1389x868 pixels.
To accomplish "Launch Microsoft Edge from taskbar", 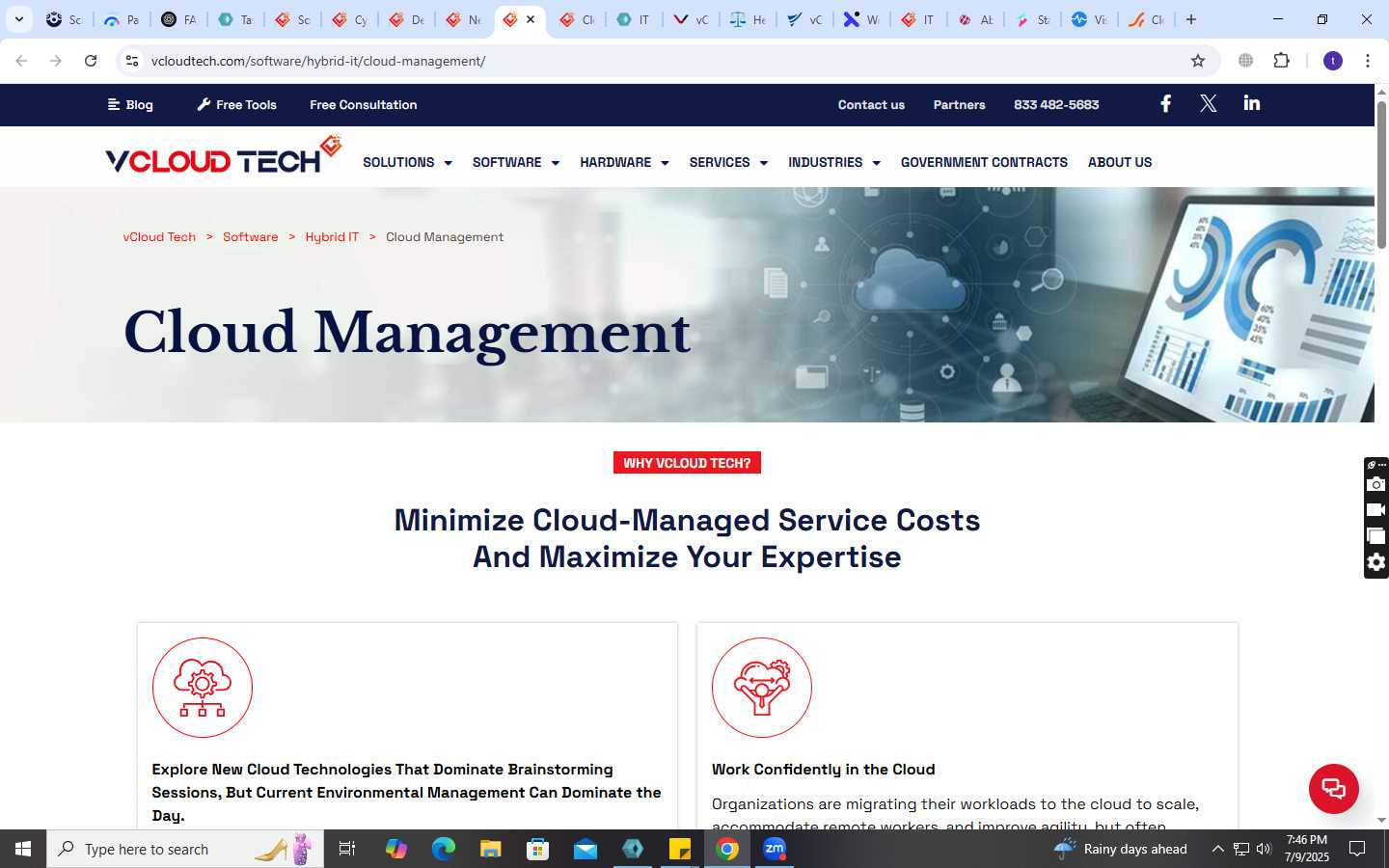I will click(443, 849).
